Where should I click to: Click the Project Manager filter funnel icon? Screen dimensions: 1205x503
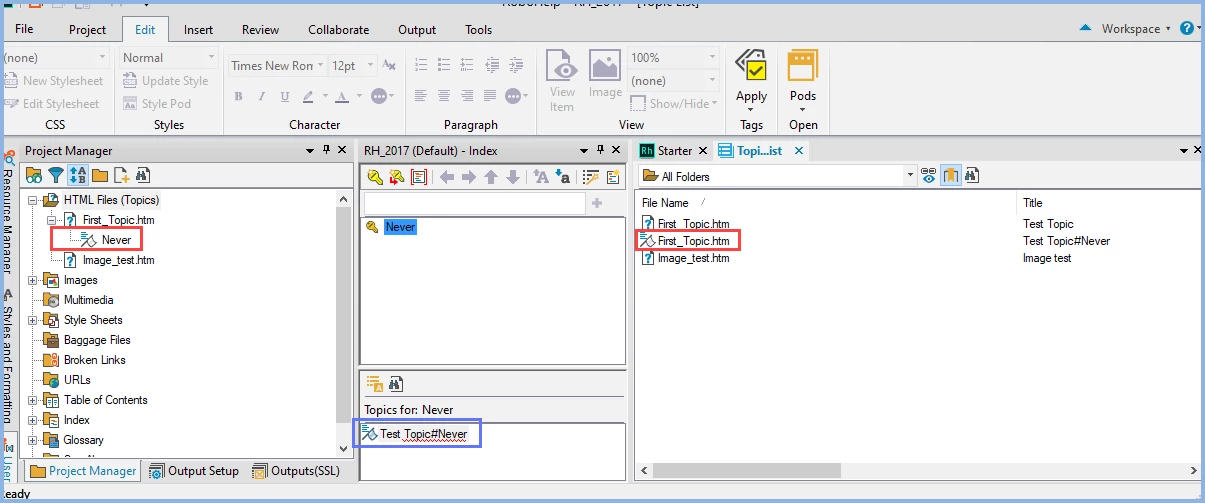click(56, 175)
